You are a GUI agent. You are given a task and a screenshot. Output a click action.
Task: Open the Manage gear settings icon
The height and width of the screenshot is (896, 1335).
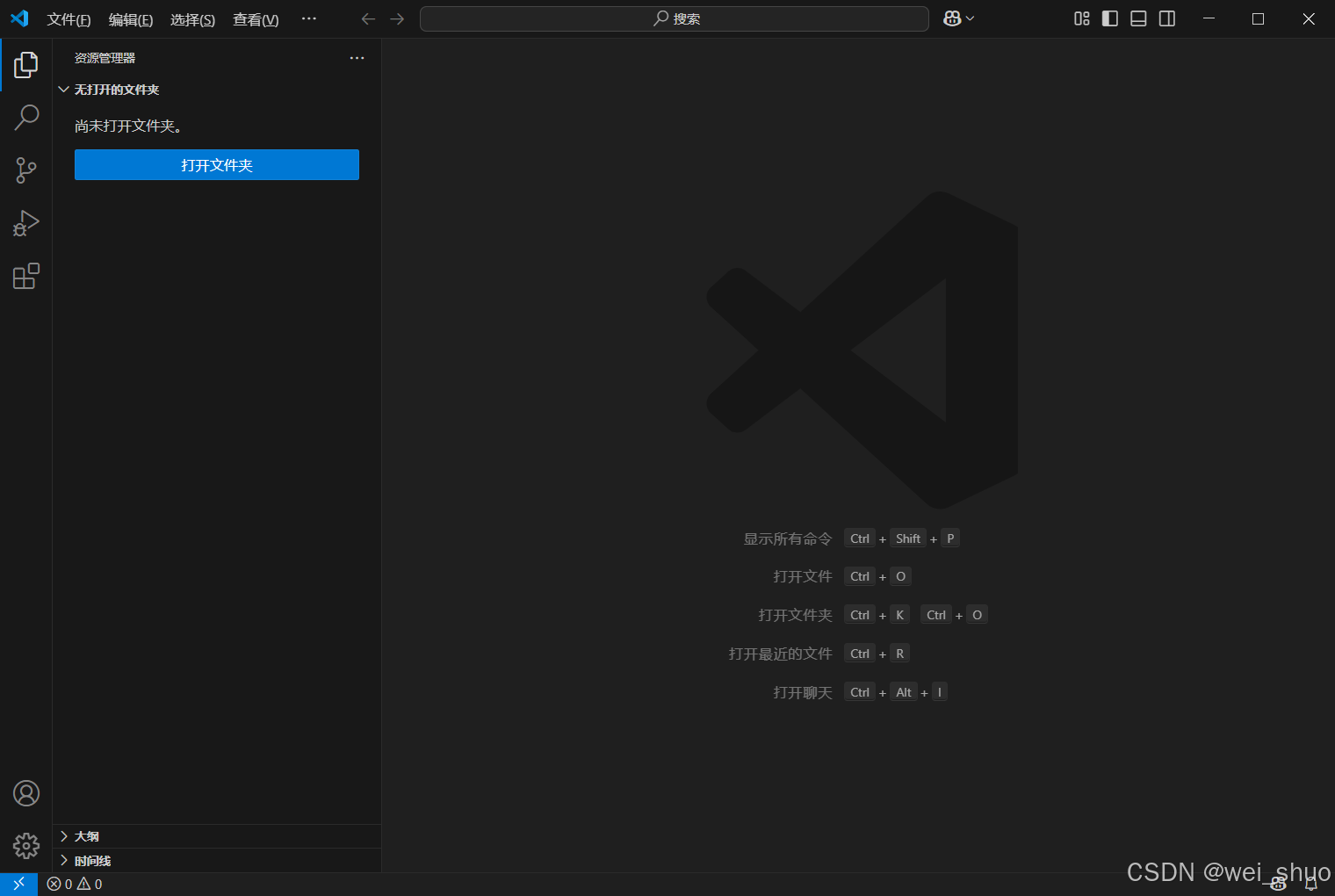[26, 846]
